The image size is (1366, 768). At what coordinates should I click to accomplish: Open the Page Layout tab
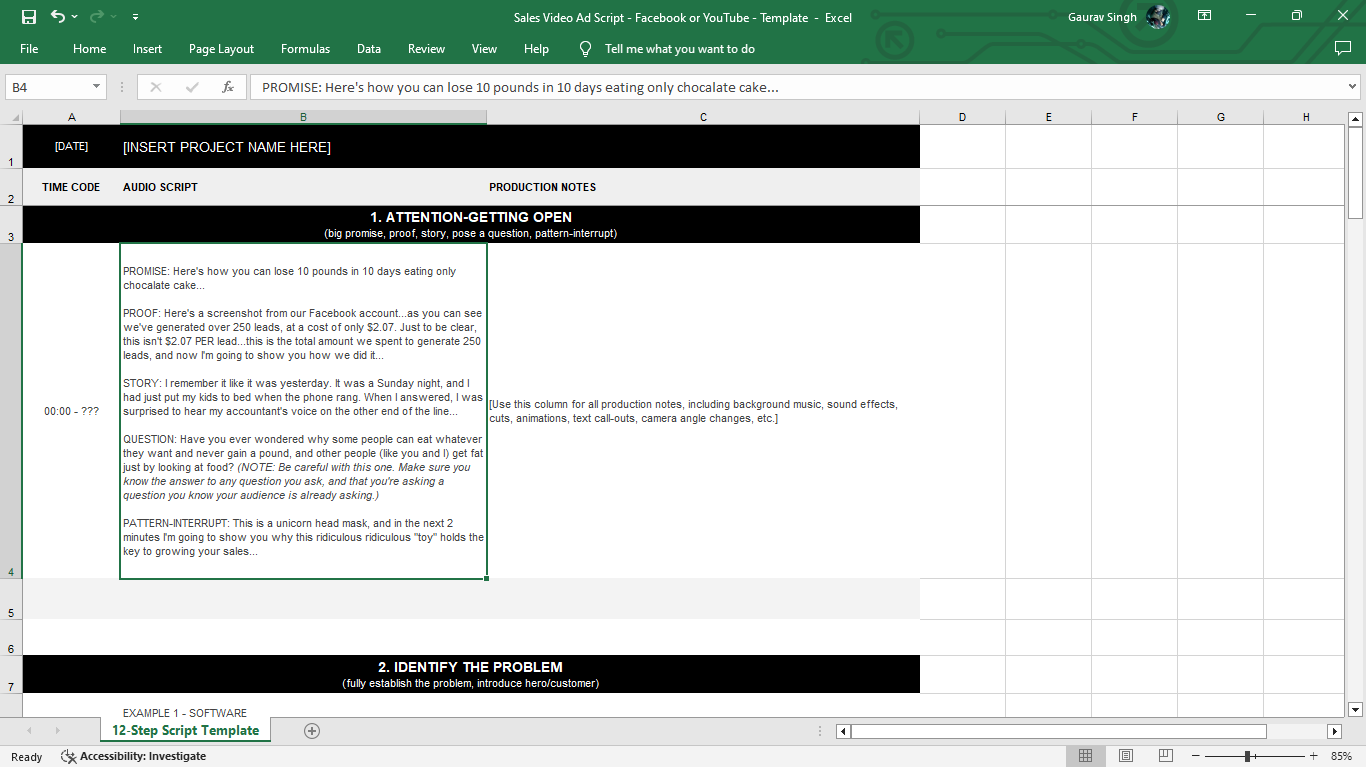pos(221,48)
